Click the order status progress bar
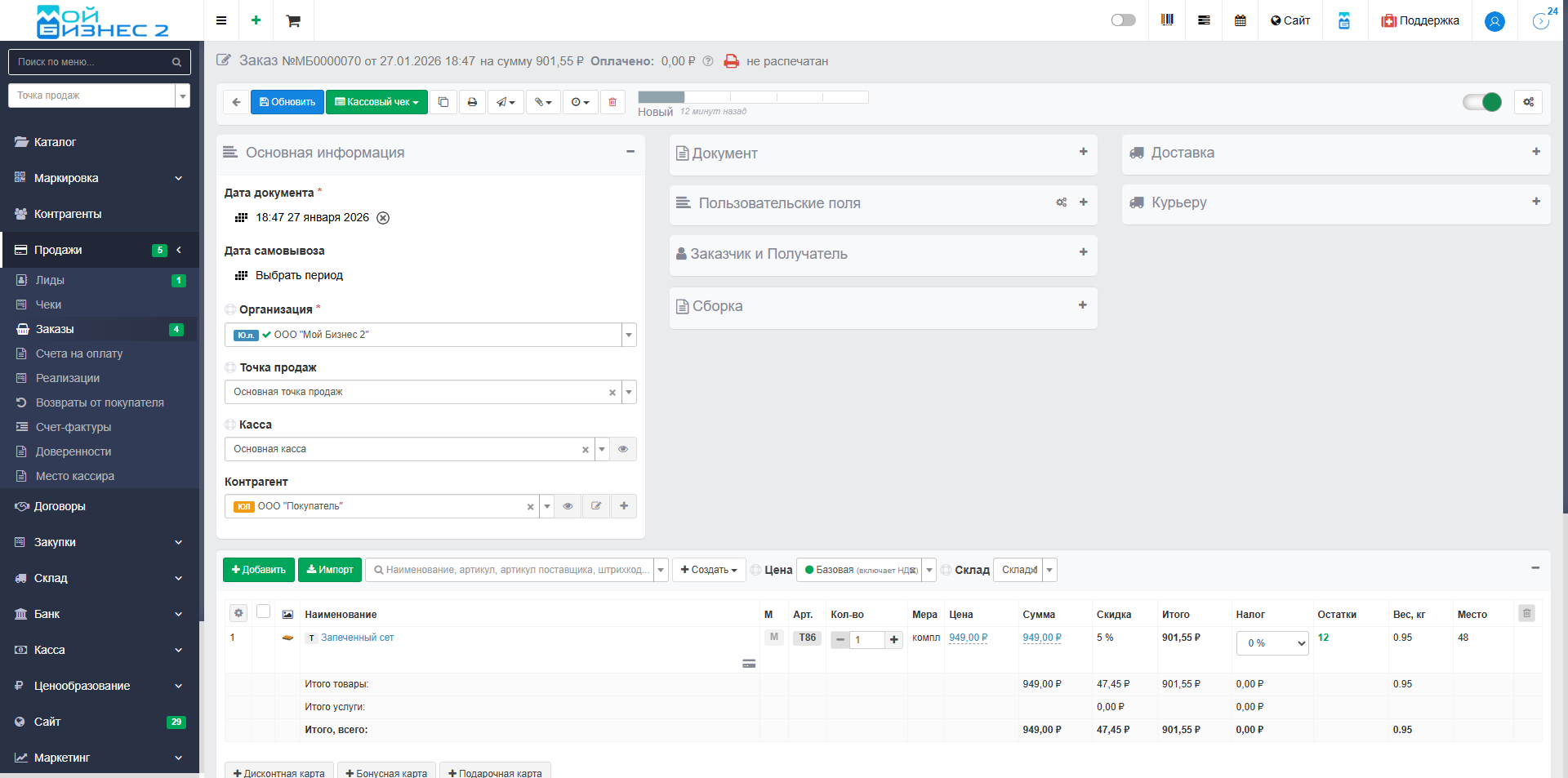 [x=752, y=97]
